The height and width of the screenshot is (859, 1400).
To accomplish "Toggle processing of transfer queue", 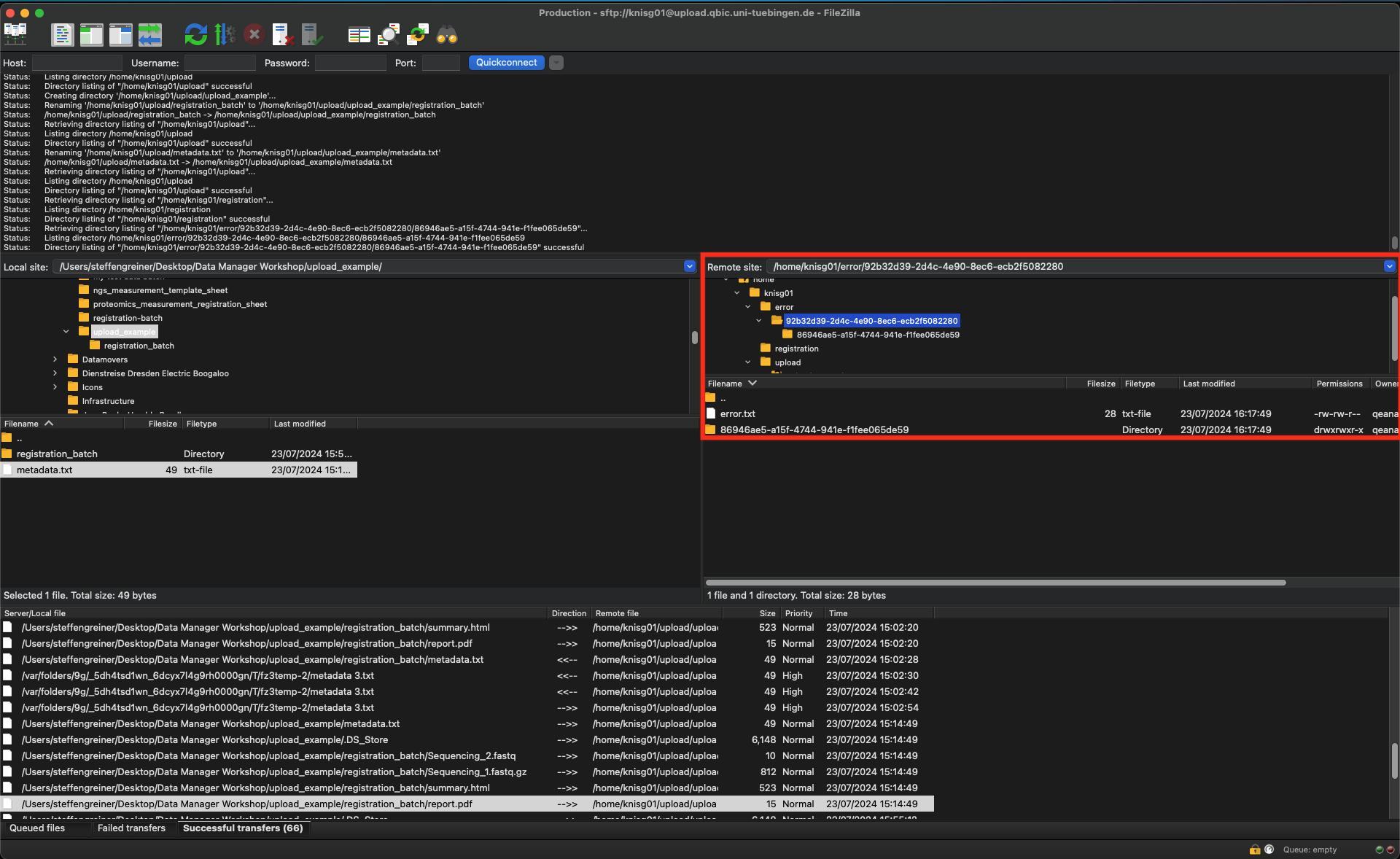I will point(225,34).
